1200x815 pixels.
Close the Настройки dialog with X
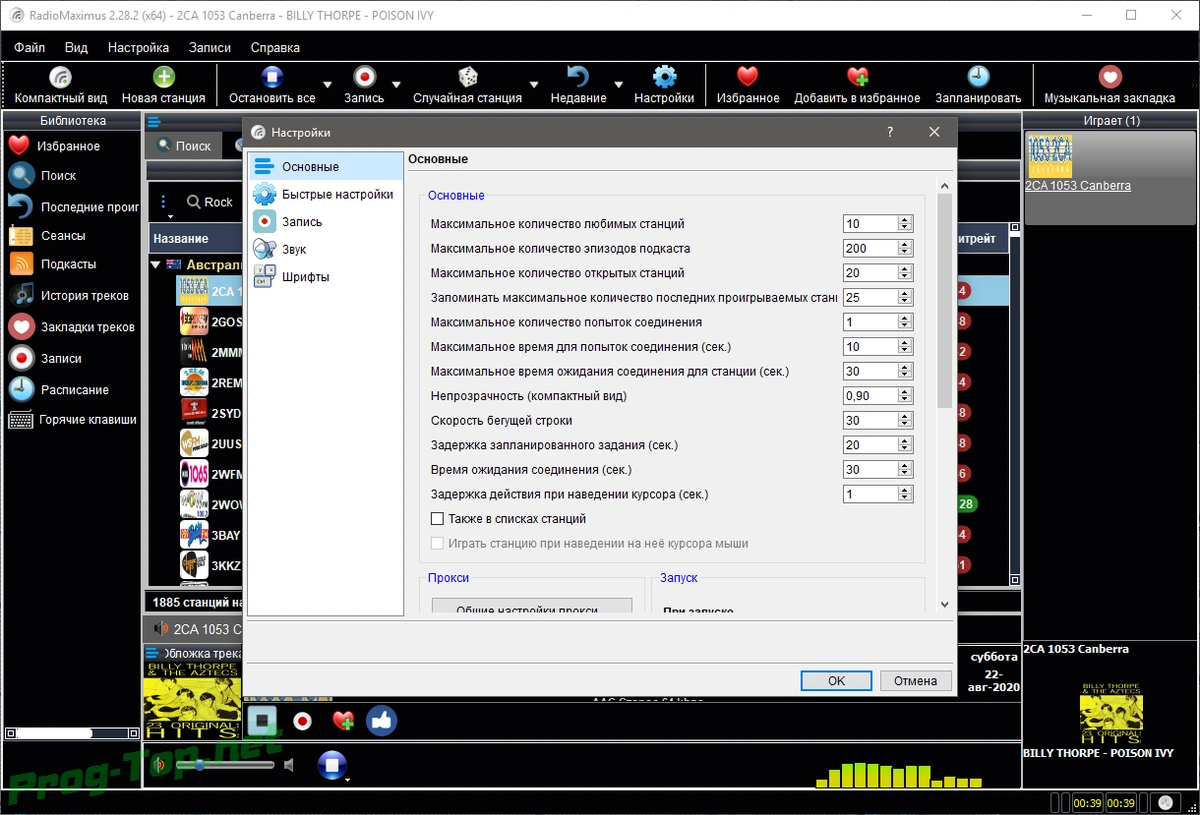coord(934,132)
